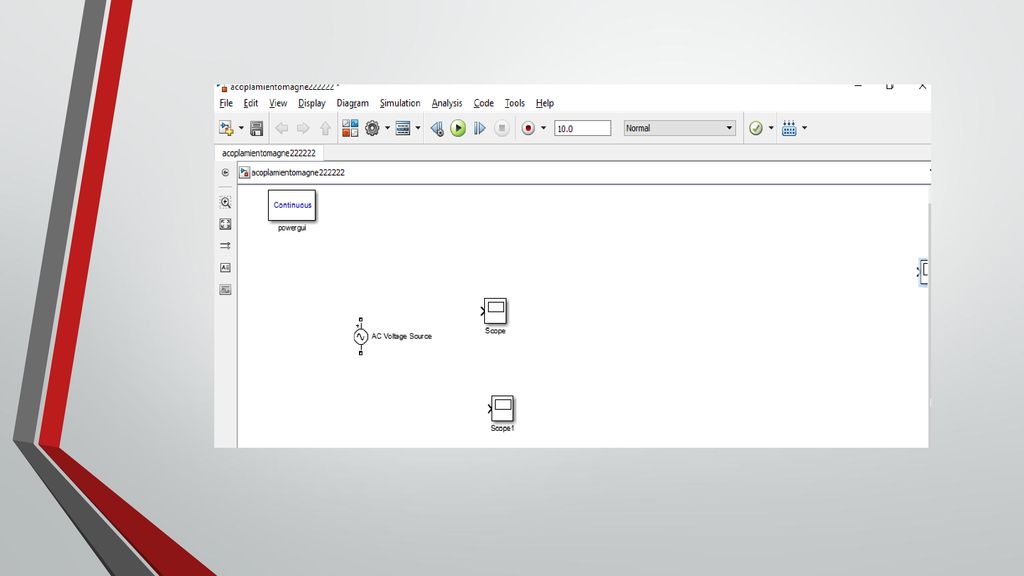The height and width of the screenshot is (576, 1024).
Task: Select the AC Voltage Source block
Action: tap(360, 336)
